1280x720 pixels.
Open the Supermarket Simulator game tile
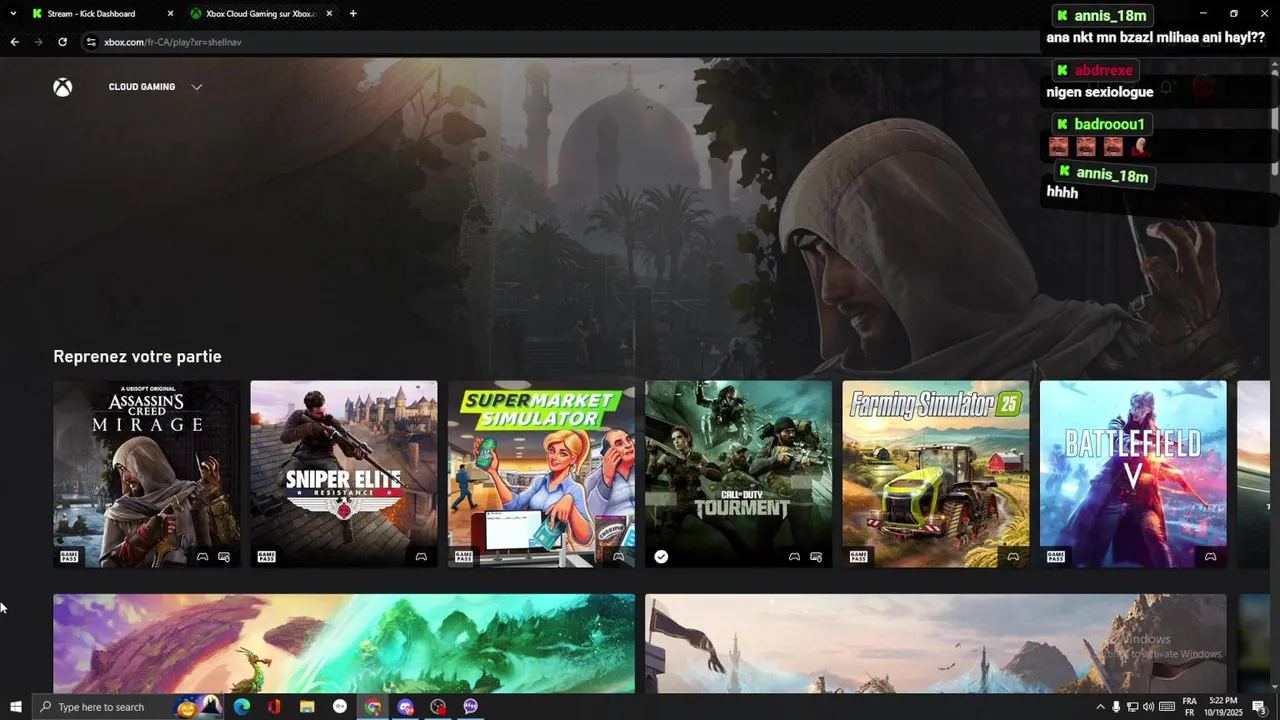pyautogui.click(x=541, y=474)
